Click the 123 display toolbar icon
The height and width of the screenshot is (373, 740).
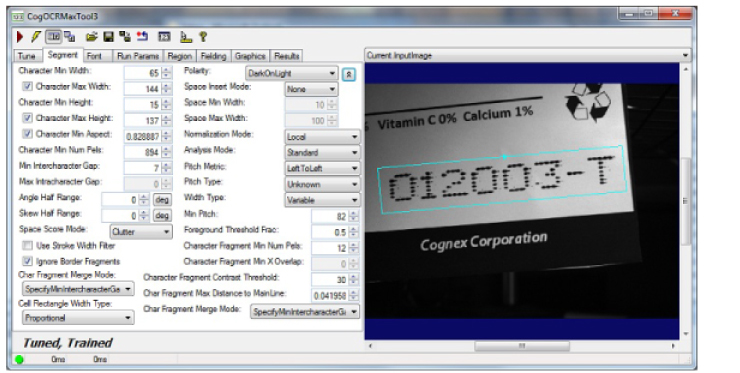pos(164,36)
